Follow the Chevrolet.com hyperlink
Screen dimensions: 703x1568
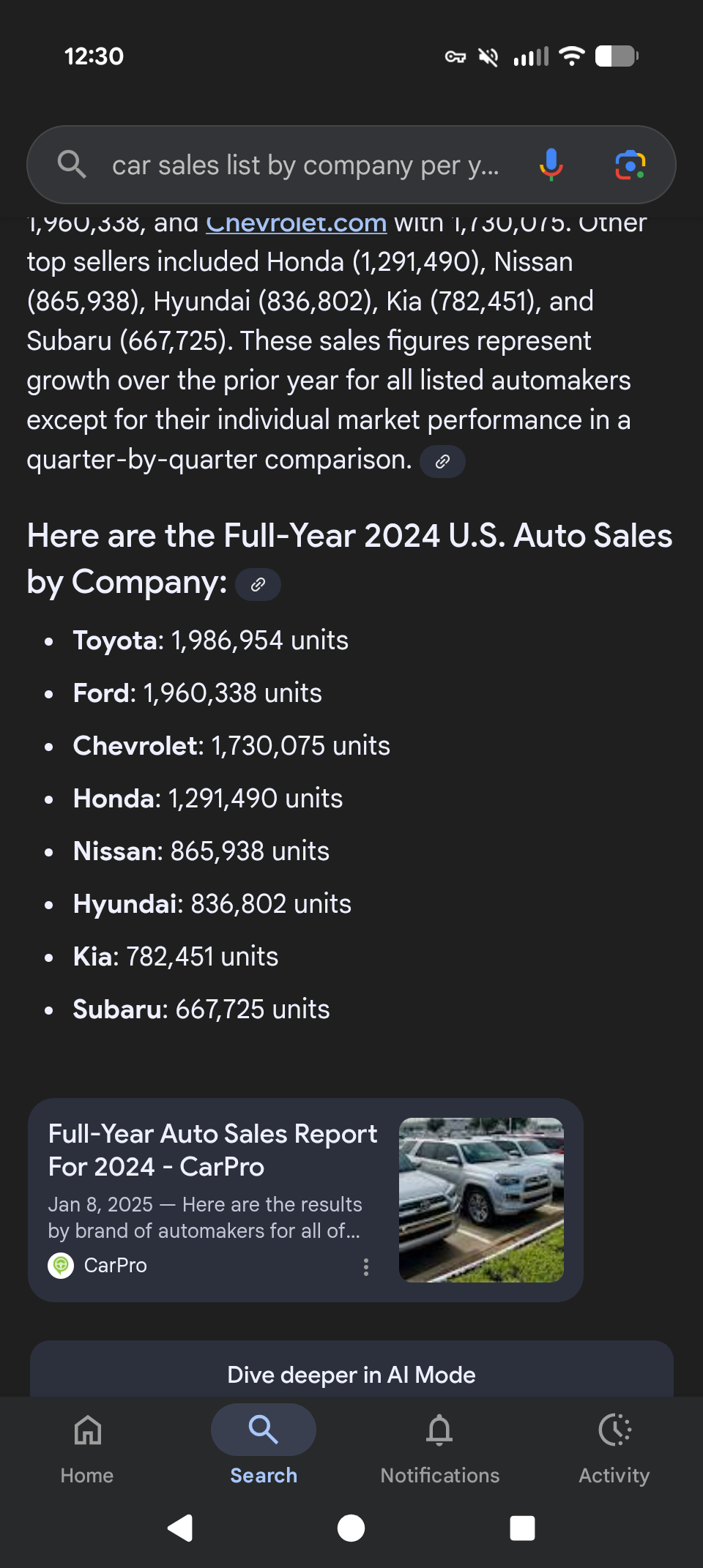[296, 223]
